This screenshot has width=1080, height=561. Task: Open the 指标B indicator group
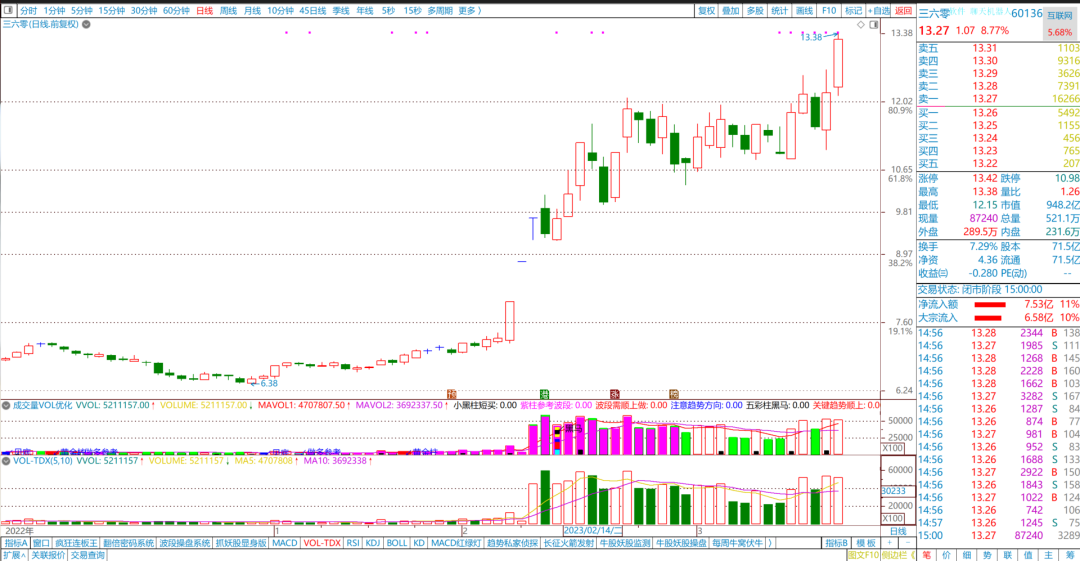[836, 543]
